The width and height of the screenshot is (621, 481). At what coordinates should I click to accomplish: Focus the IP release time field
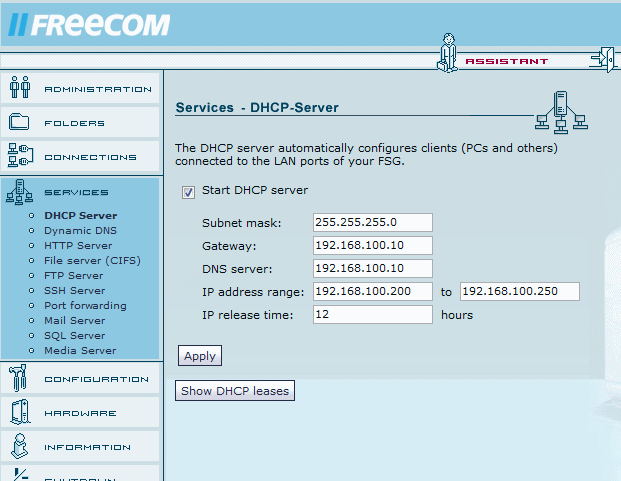(x=372, y=314)
